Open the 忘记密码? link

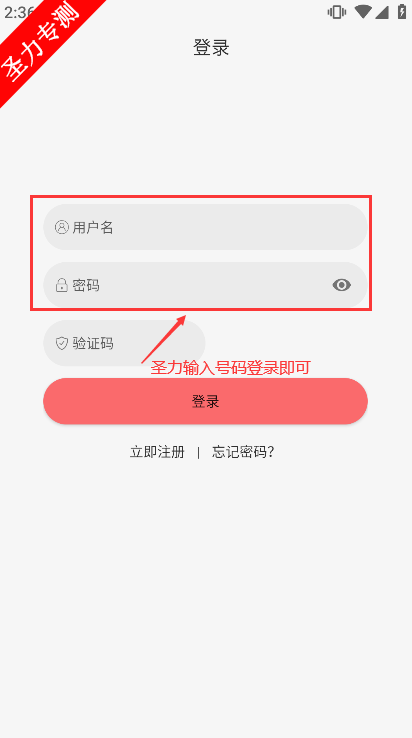tap(243, 452)
